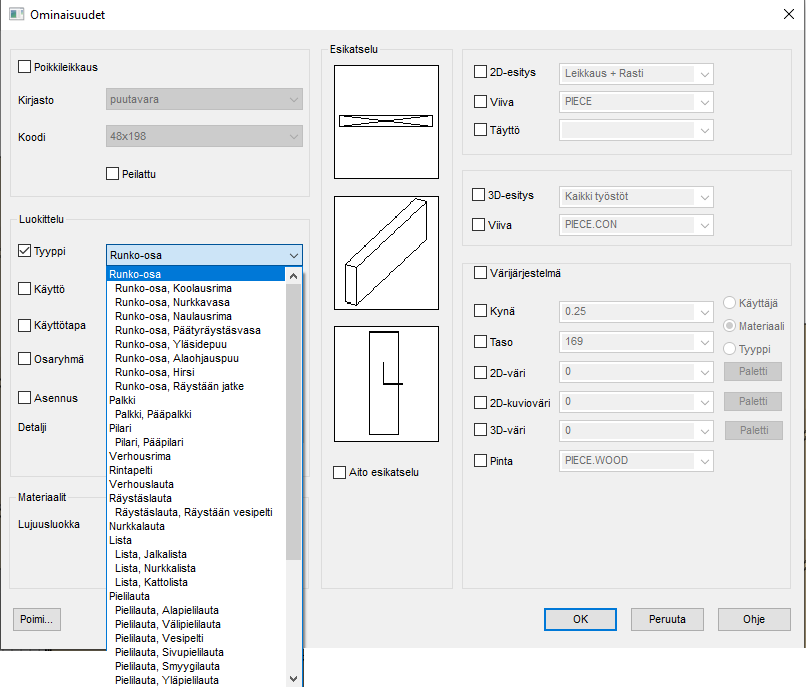
Task: Select Palkki, Pääpalkki in the type list
Action: 153,414
